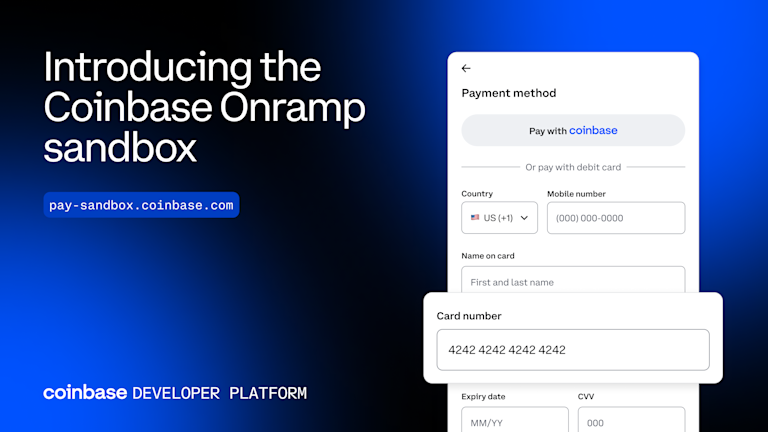Focus the CVV field showing 000
768x432 pixels.
click(x=631, y=420)
